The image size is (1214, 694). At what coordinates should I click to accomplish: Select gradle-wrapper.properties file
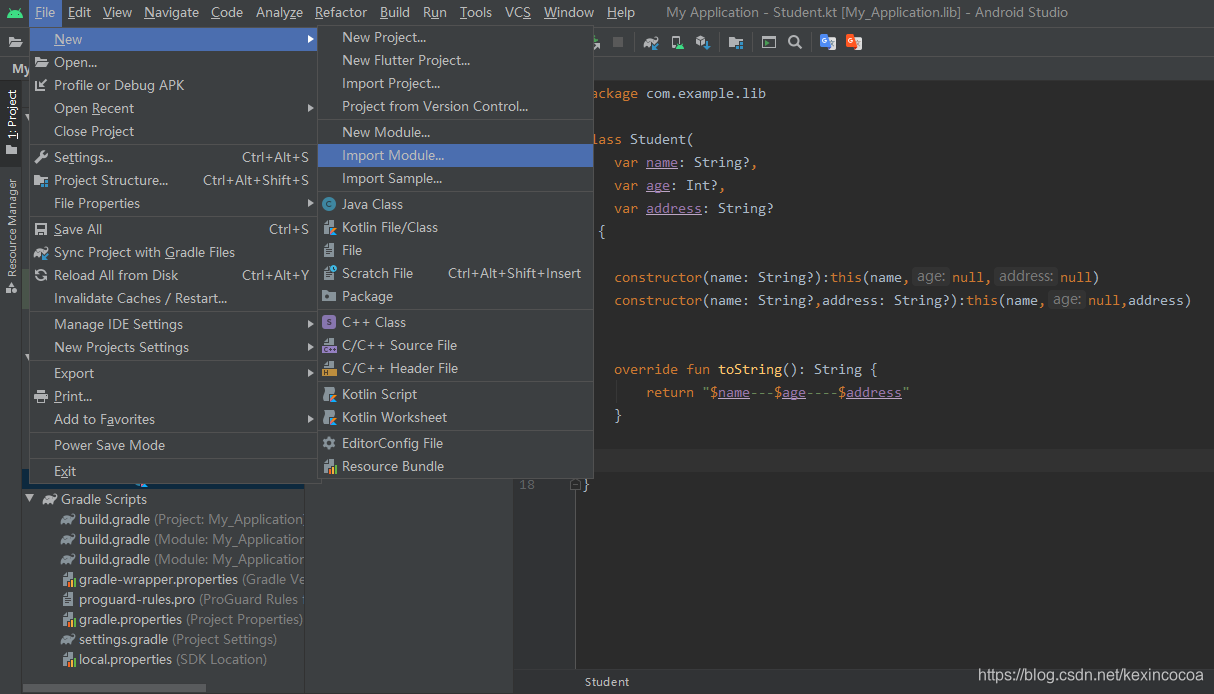pyautogui.click(x=183, y=579)
